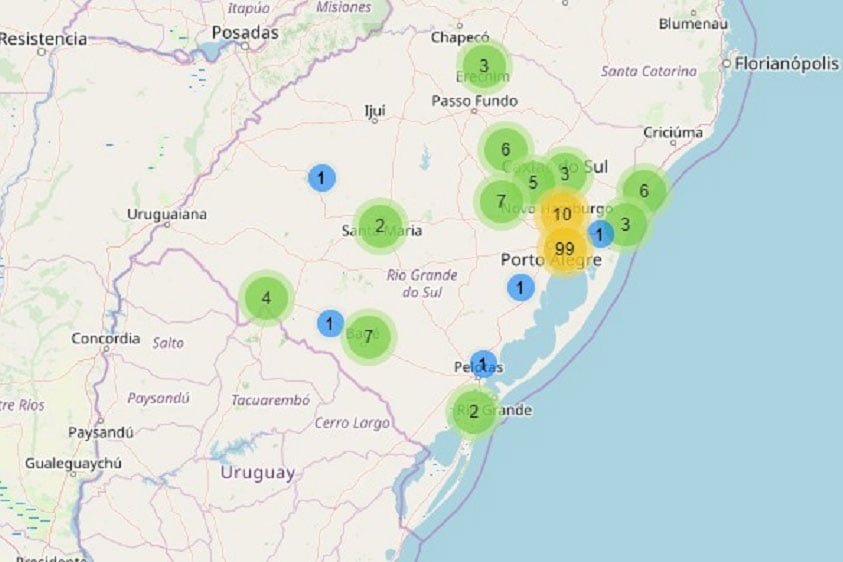The image size is (843, 562).
Task: Click the Uruguay country label
Action: (257, 472)
